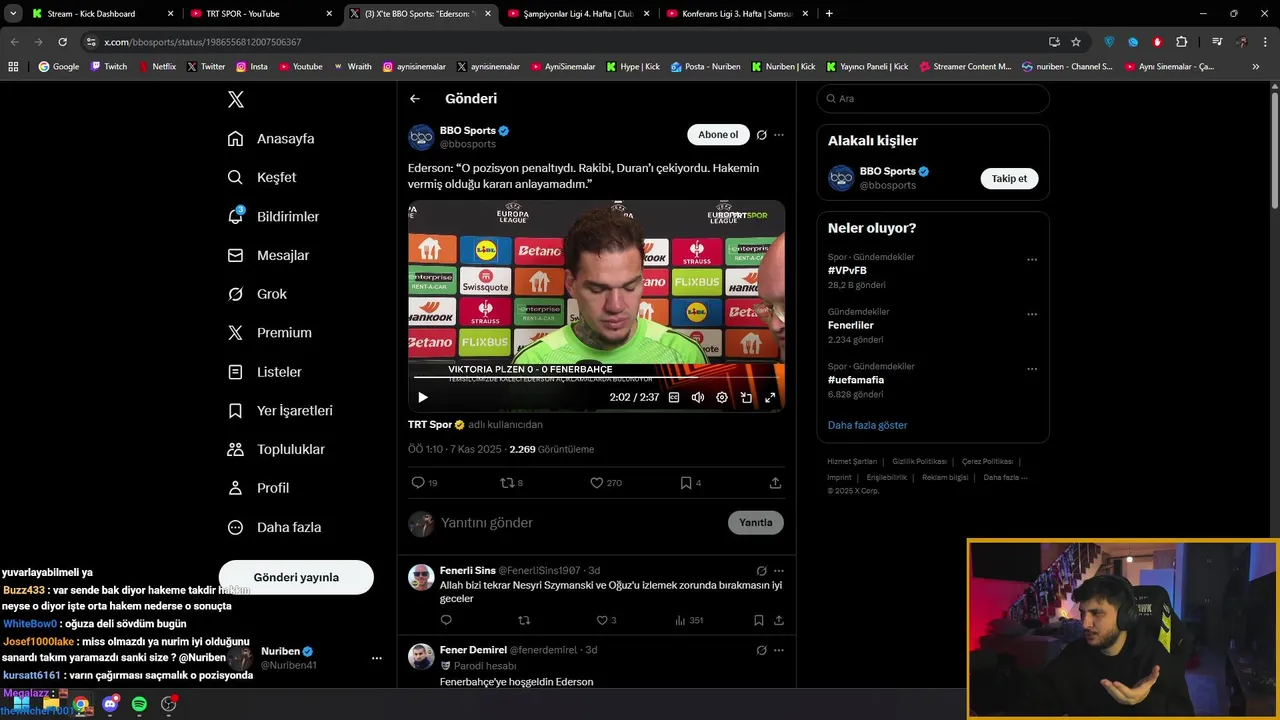Open Mesajlar in the sidebar
This screenshot has height=720, width=1280.
click(268, 255)
